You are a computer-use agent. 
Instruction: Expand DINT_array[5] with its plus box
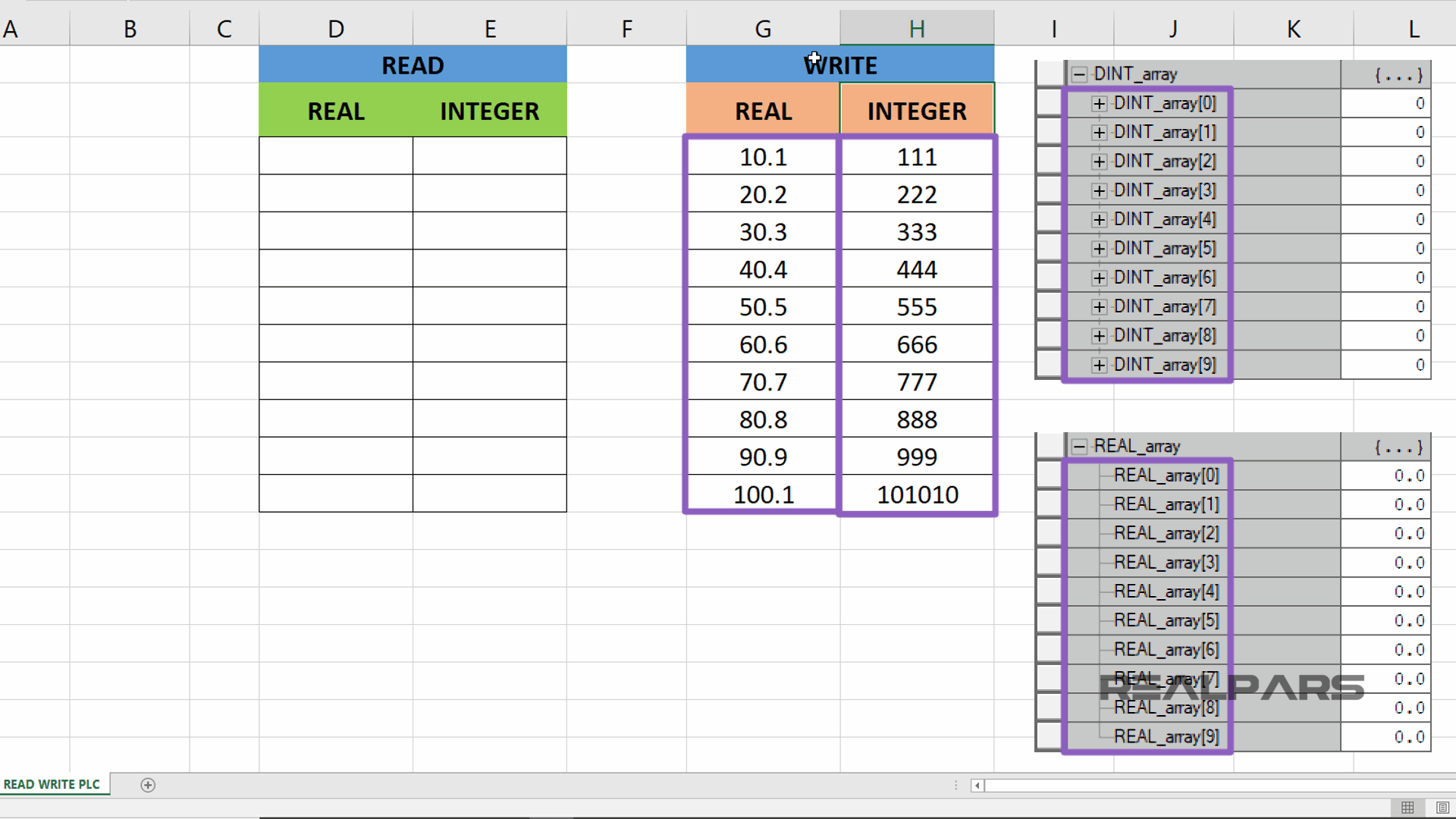coord(1099,248)
